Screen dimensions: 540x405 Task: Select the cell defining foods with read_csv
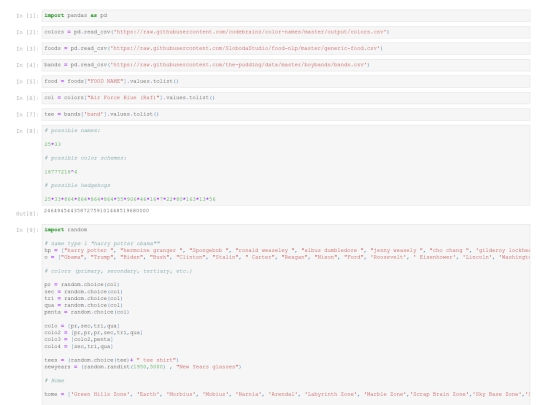point(286,49)
